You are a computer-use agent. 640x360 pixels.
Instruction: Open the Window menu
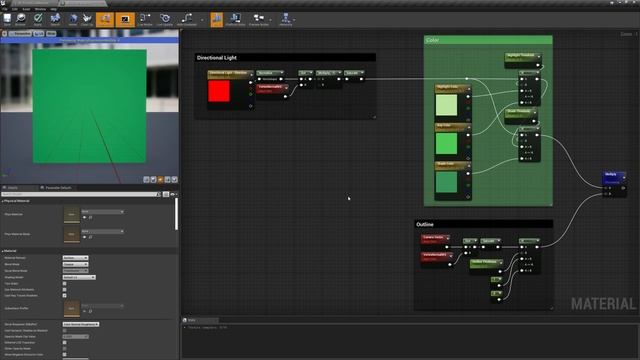tap(40, 9)
